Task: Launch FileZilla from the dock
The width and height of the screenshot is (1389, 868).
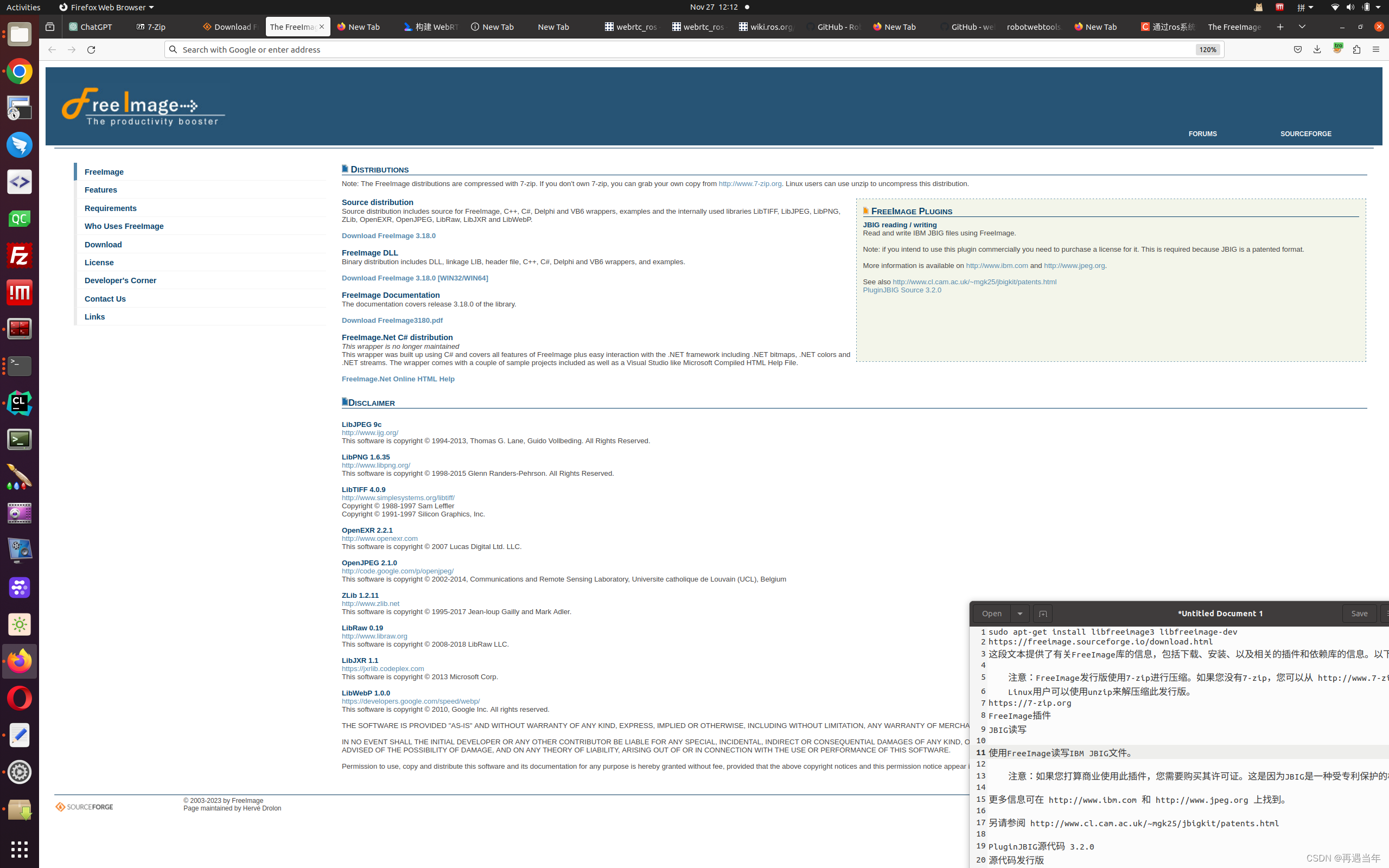Action: coord(19,256)
